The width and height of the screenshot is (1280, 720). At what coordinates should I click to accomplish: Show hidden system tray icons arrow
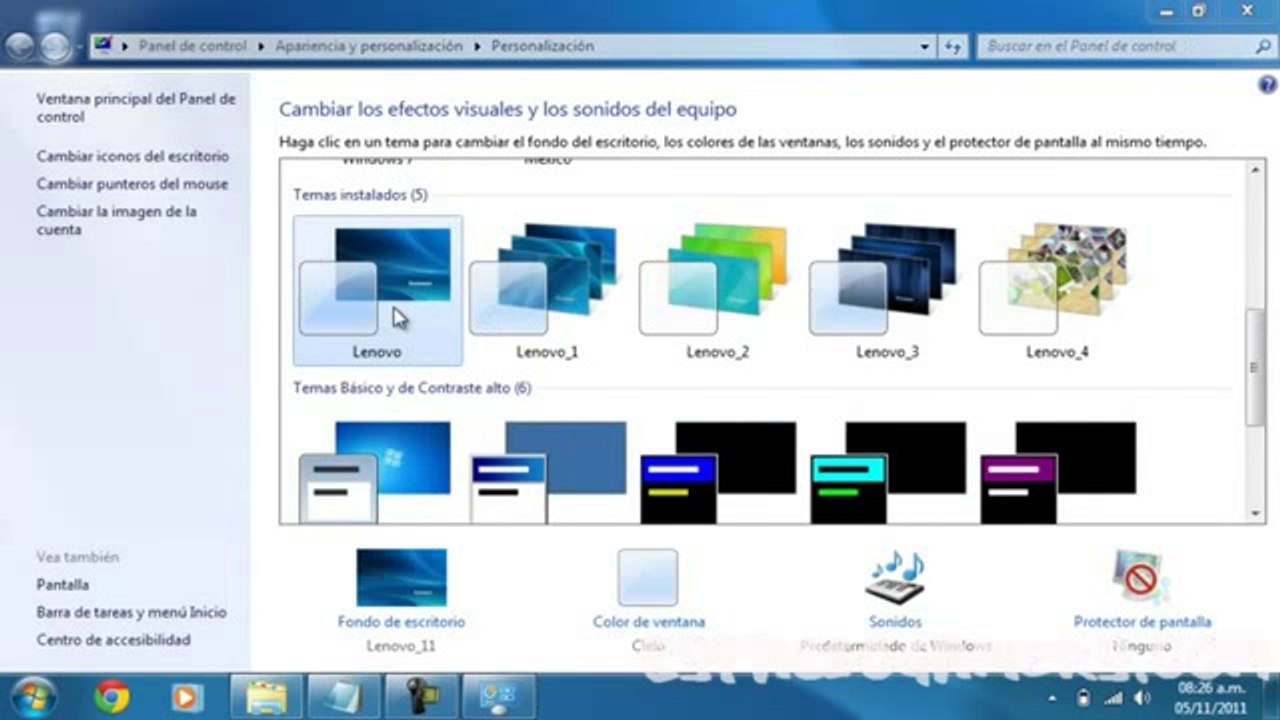click(1054, 697)
